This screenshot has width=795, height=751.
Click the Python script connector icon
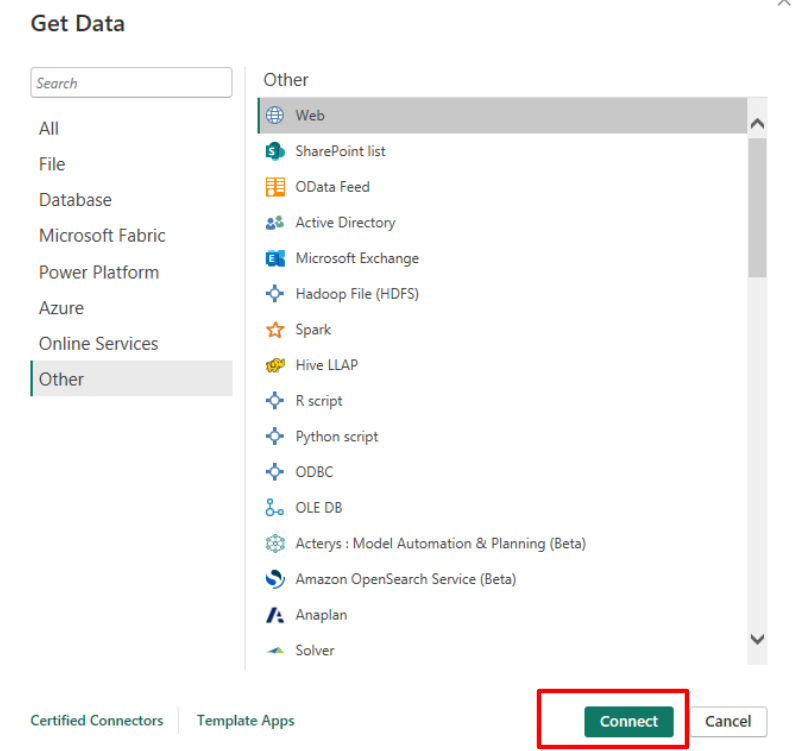[x=275, y=436]
